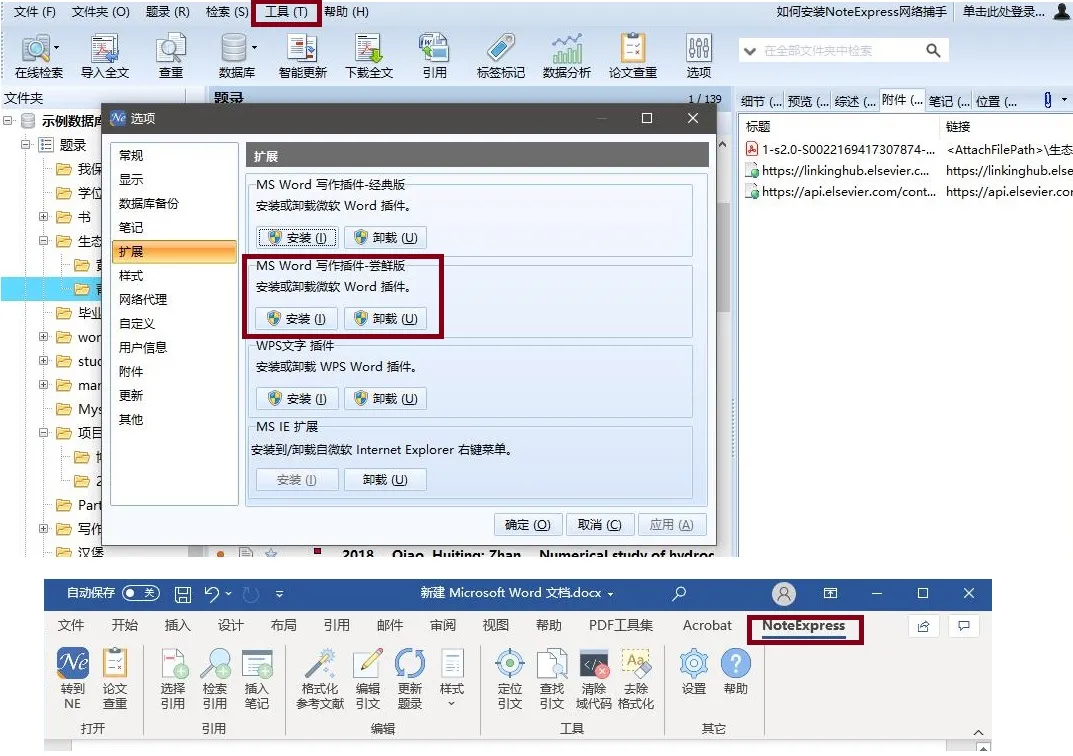The image size is (1073, 756).
Task: Click the 导入全文 toolbar icon
Action: click(x=105, y=56)
